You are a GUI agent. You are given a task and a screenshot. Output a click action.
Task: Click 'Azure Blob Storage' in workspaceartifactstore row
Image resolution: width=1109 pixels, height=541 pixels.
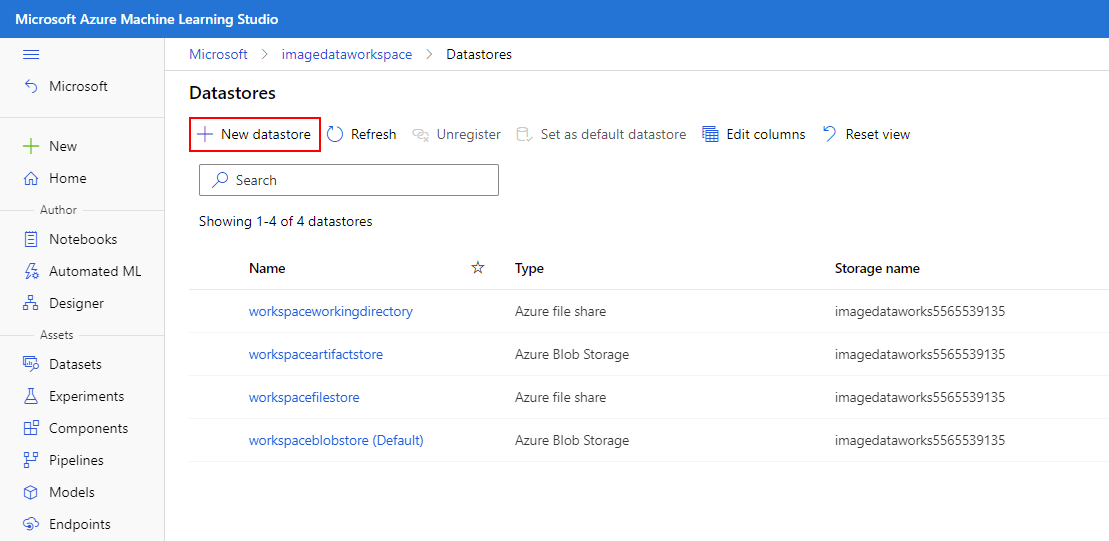point(571,354)
